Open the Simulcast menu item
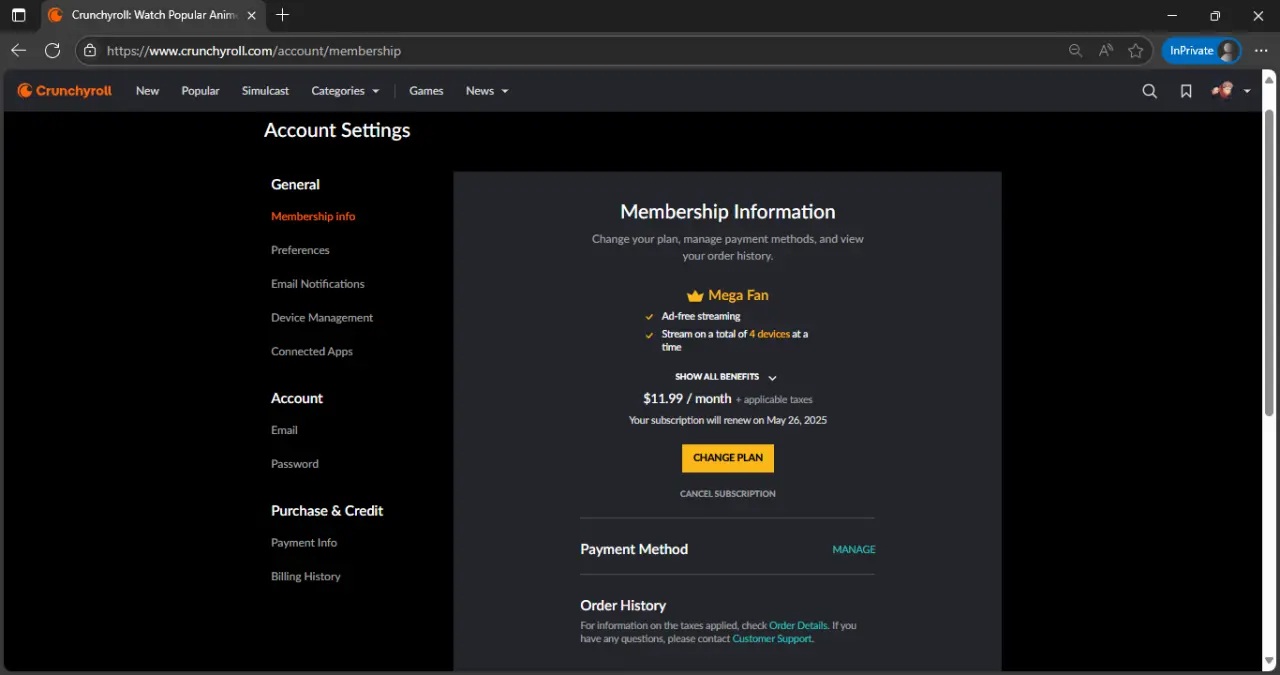This screenshot has width=1280, height=675. (x=265, y=91)
